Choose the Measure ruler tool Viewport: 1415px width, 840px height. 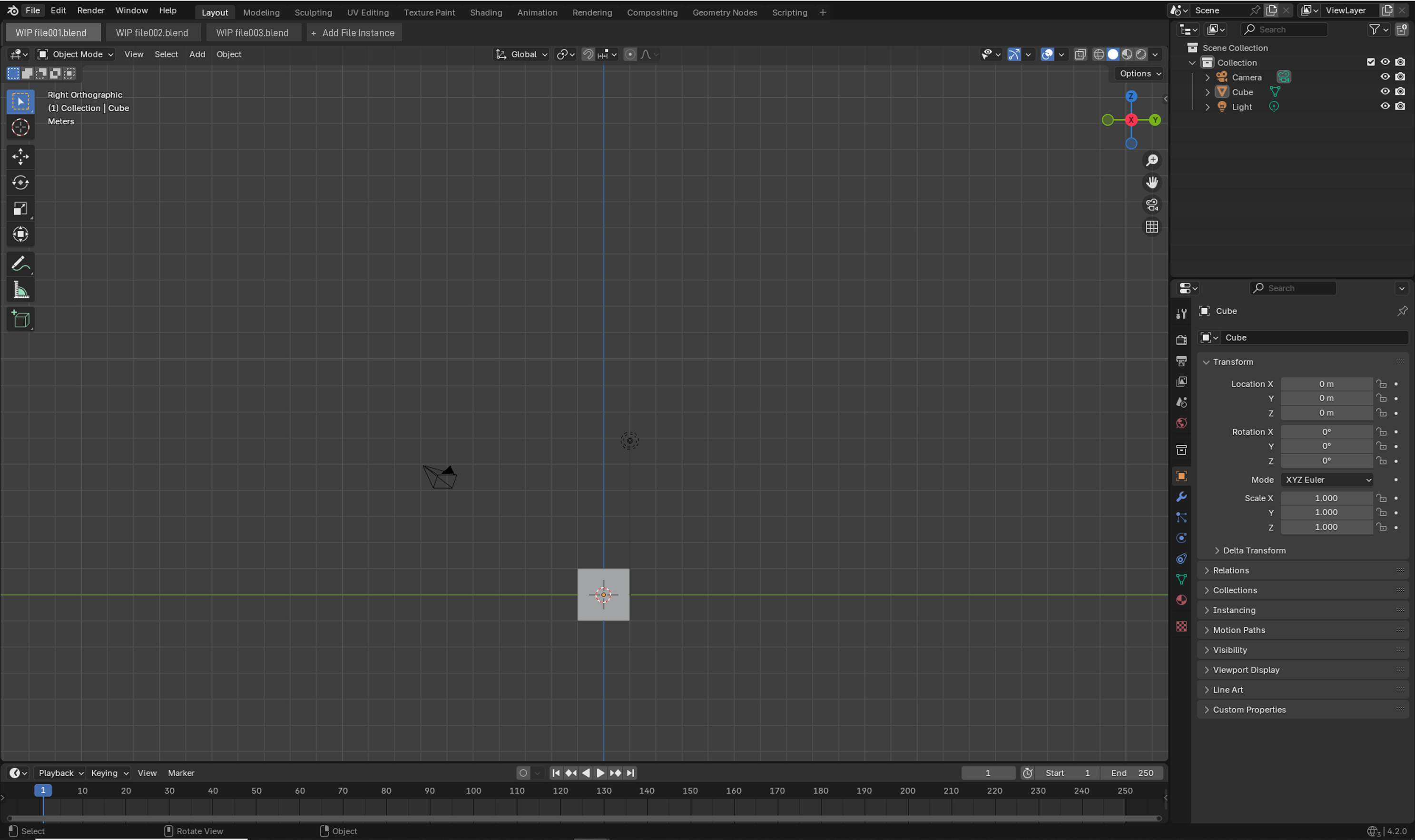point(20,290)
